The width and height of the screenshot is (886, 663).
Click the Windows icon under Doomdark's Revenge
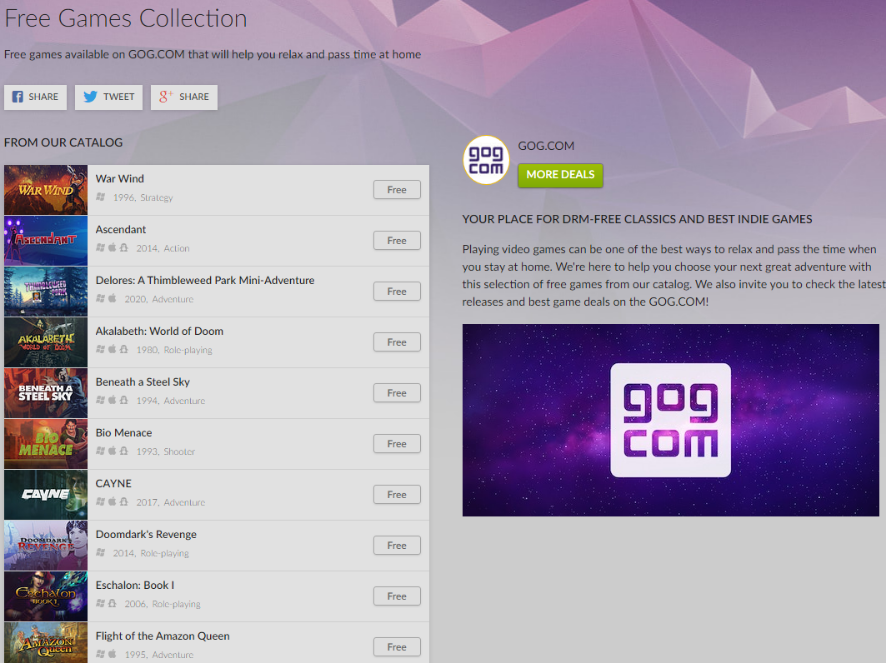point(101,553)
